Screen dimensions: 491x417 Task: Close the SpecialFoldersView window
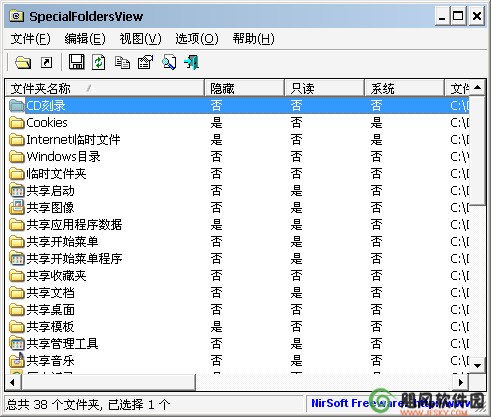coord(477,16)
